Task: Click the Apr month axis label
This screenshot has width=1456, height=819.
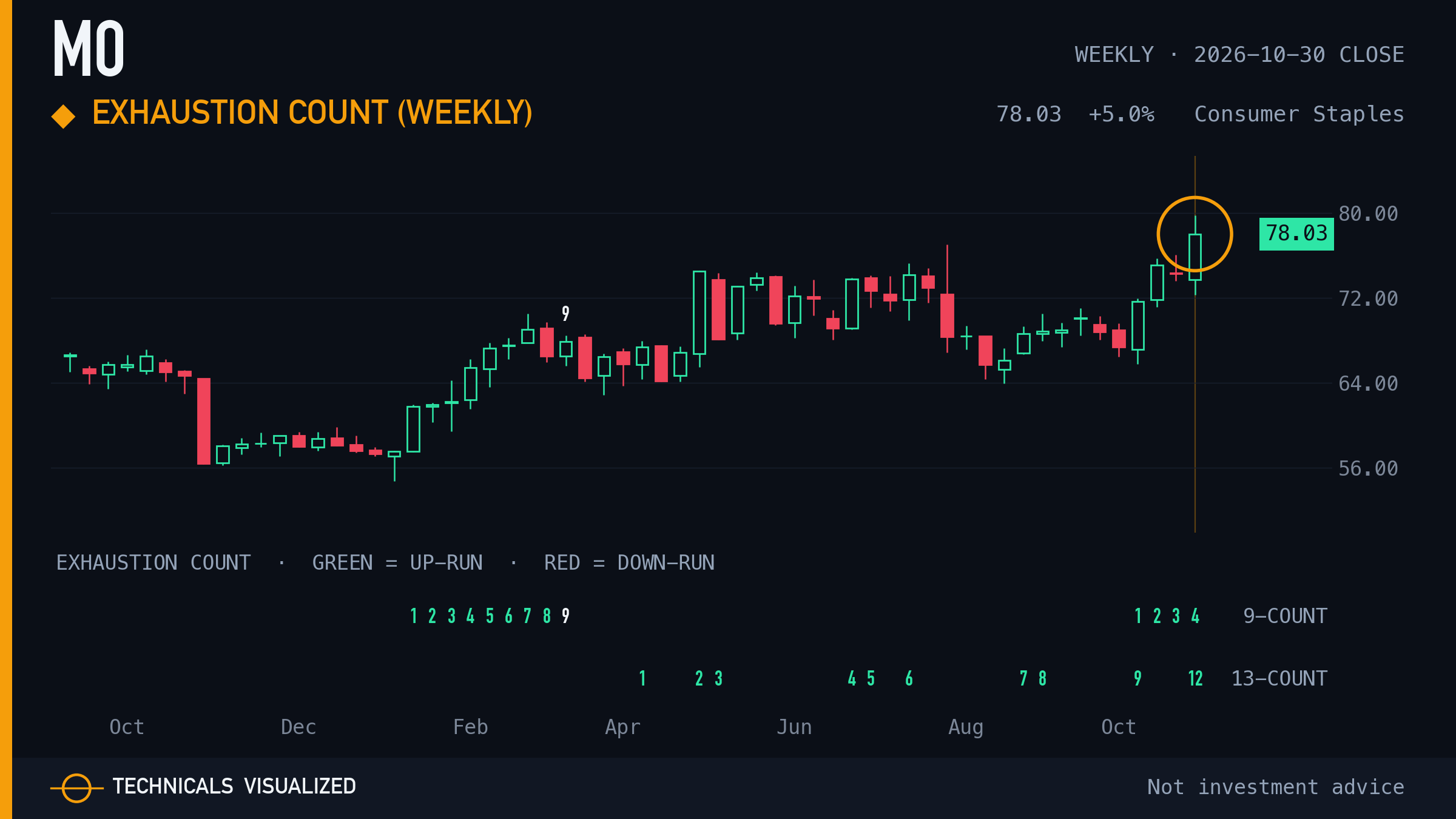Action: coord(622,727)
